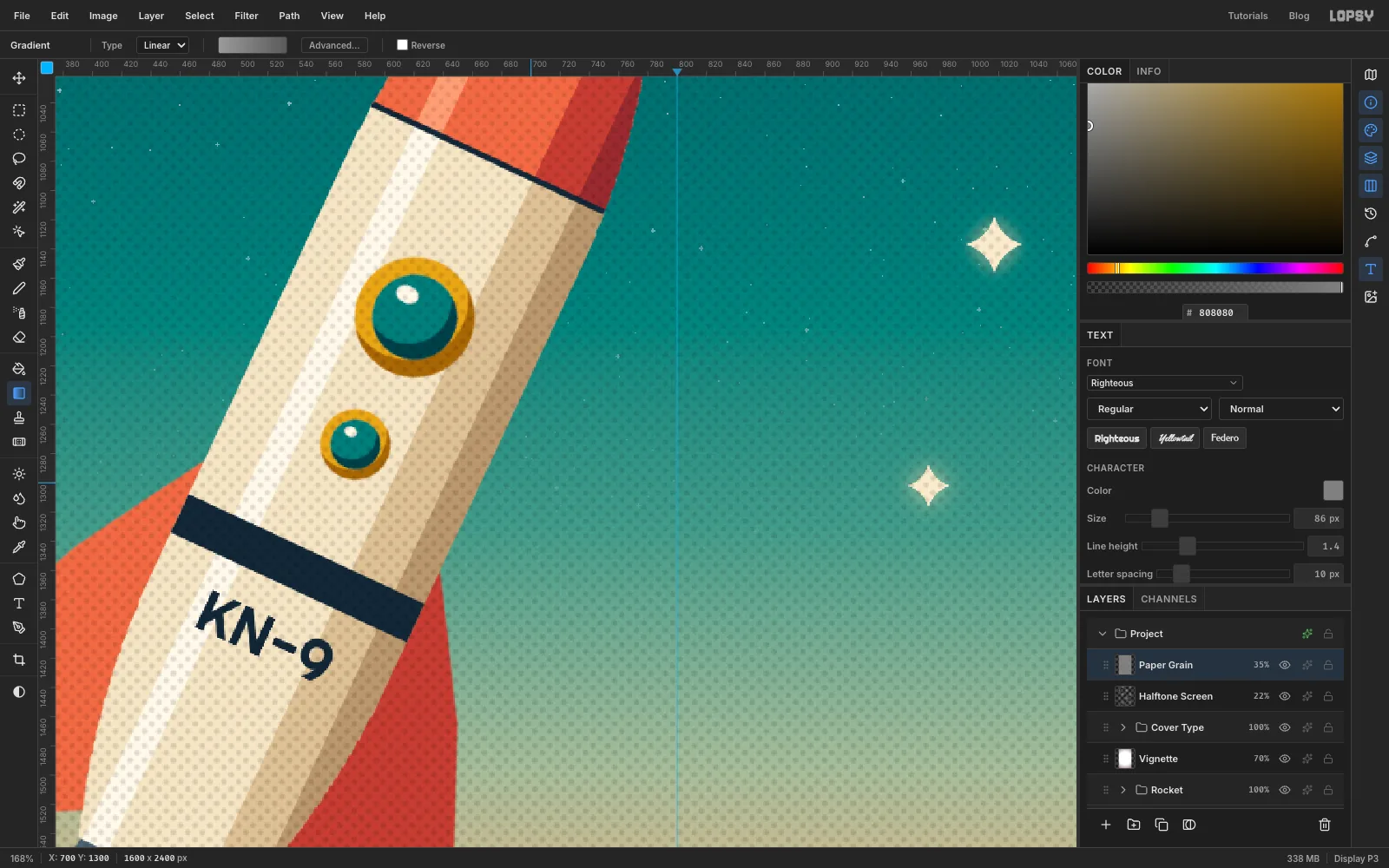Screen dimensions: 1389x868
Task: Choose the Yellowtail font preset
Action: coord(1175,438)
